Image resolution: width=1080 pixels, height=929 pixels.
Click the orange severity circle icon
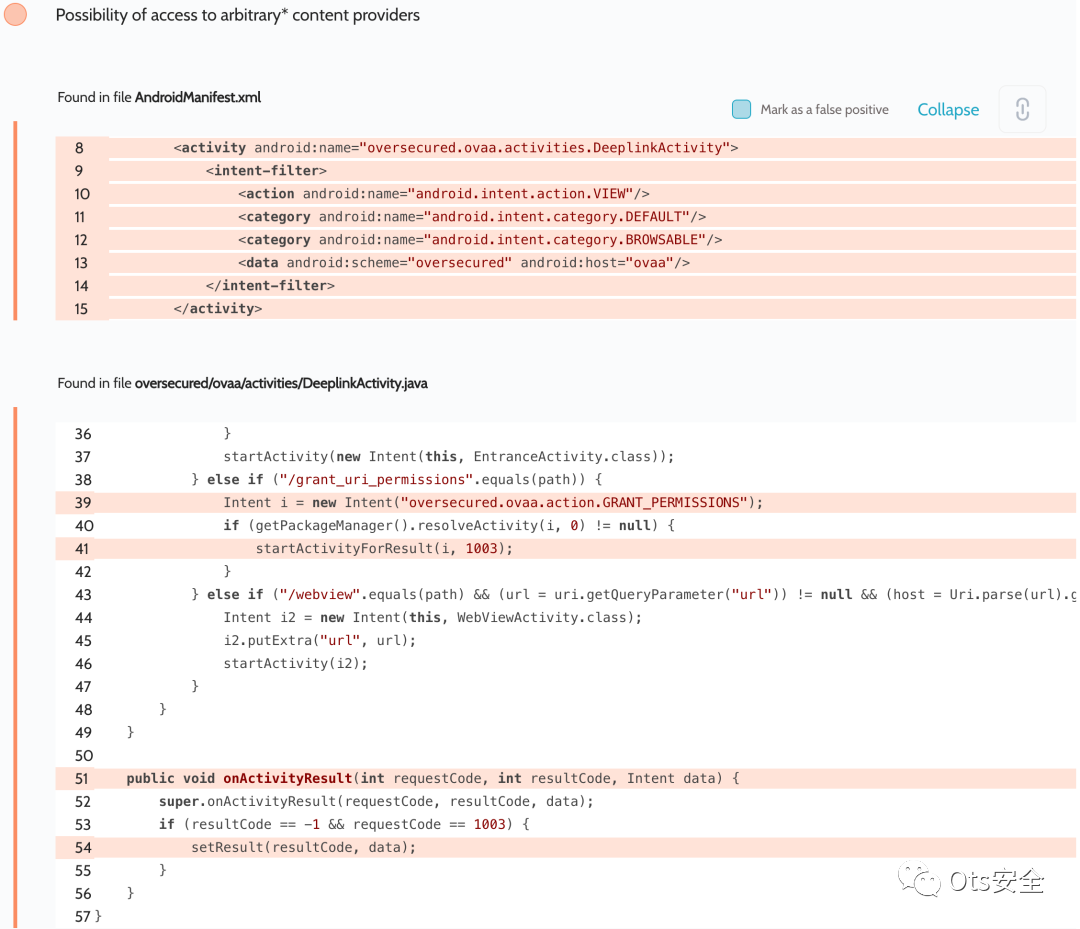pos(15,14)
